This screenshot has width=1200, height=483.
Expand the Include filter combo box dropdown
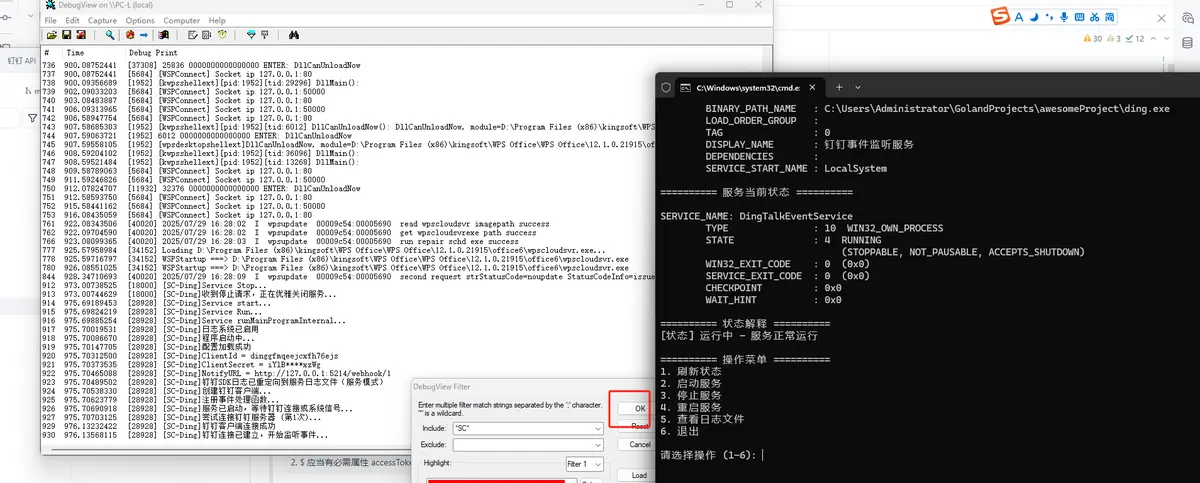598,428
